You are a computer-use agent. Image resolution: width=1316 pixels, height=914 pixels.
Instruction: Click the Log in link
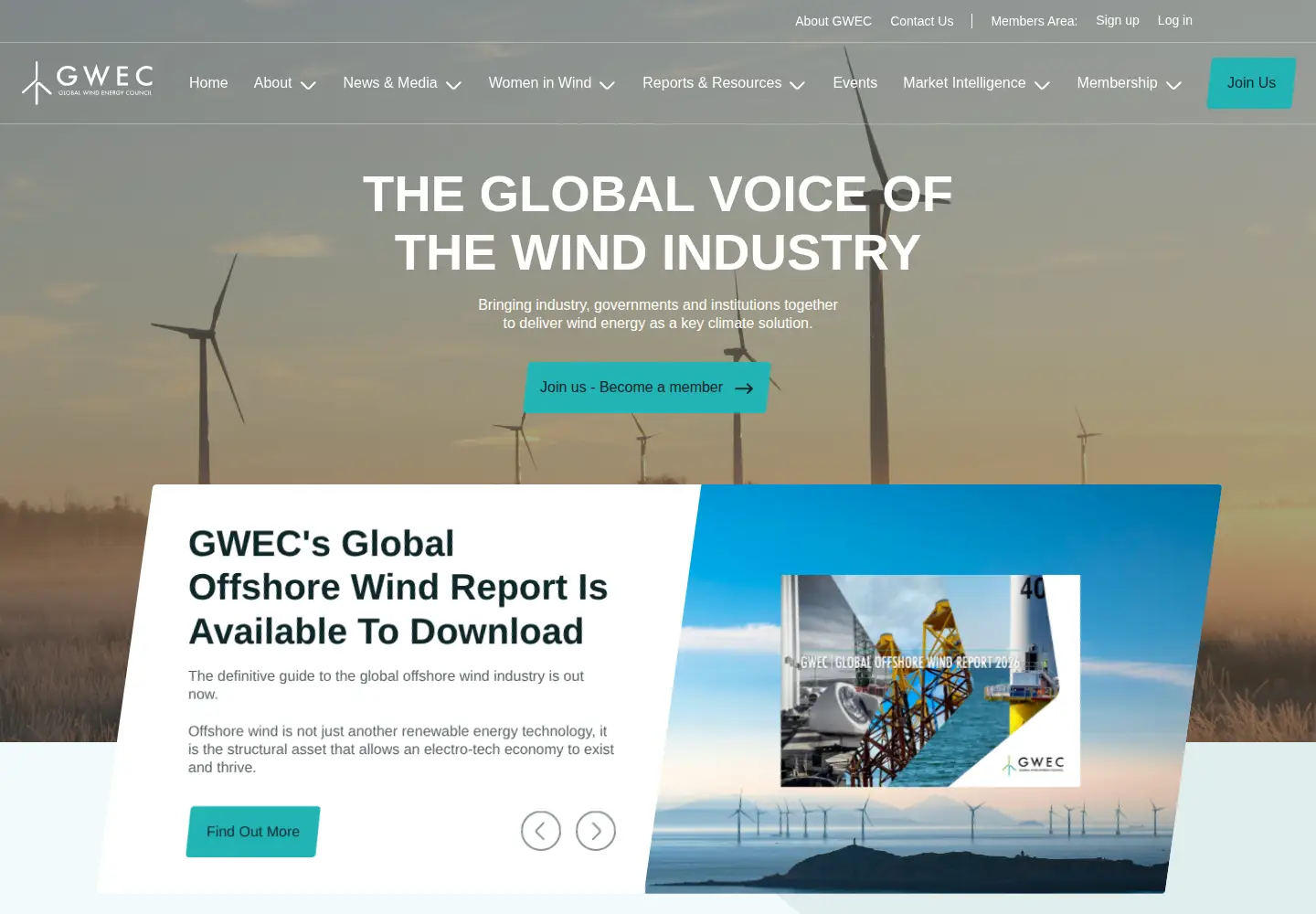pos(1175,20)
